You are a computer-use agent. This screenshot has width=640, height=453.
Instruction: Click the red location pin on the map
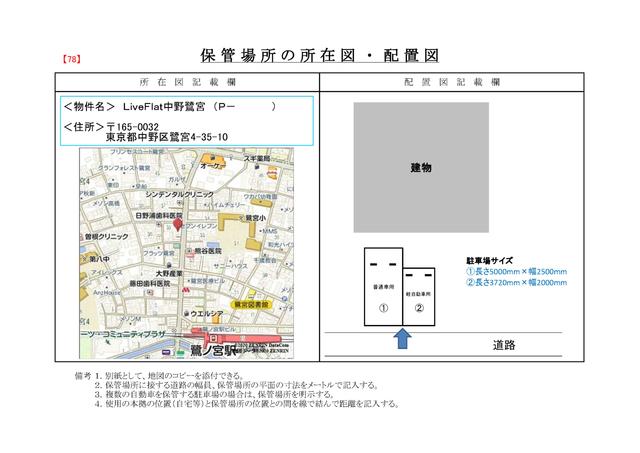(x=178, y=225)
